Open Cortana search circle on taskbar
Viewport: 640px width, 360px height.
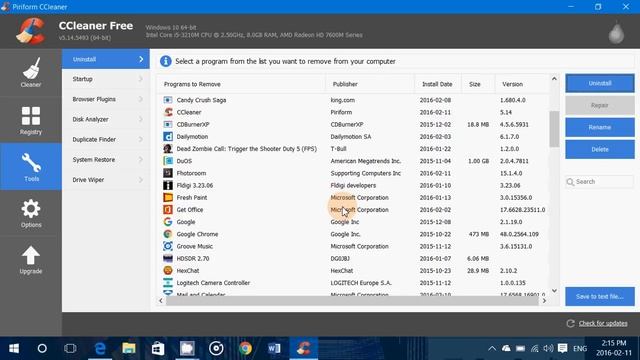[x=42, y=348]
